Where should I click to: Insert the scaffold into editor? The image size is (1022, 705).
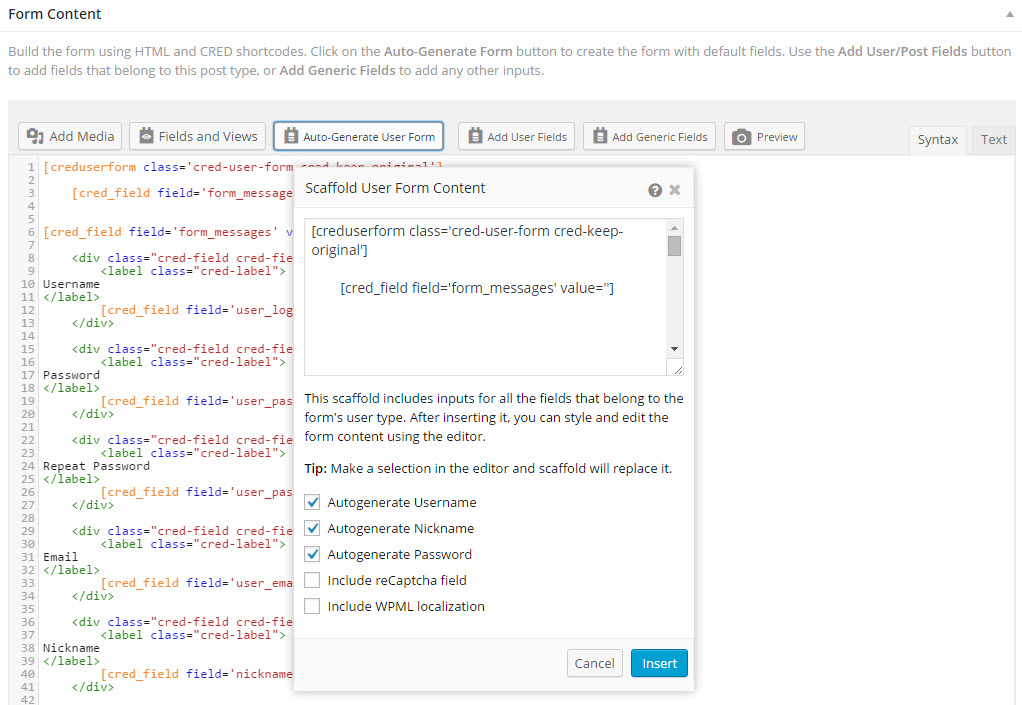tap(659, 663)
